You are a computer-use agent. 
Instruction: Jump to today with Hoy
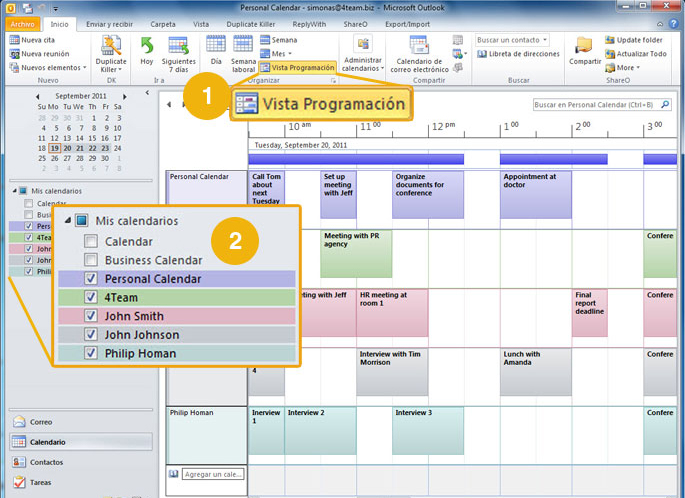pos(147,52)
